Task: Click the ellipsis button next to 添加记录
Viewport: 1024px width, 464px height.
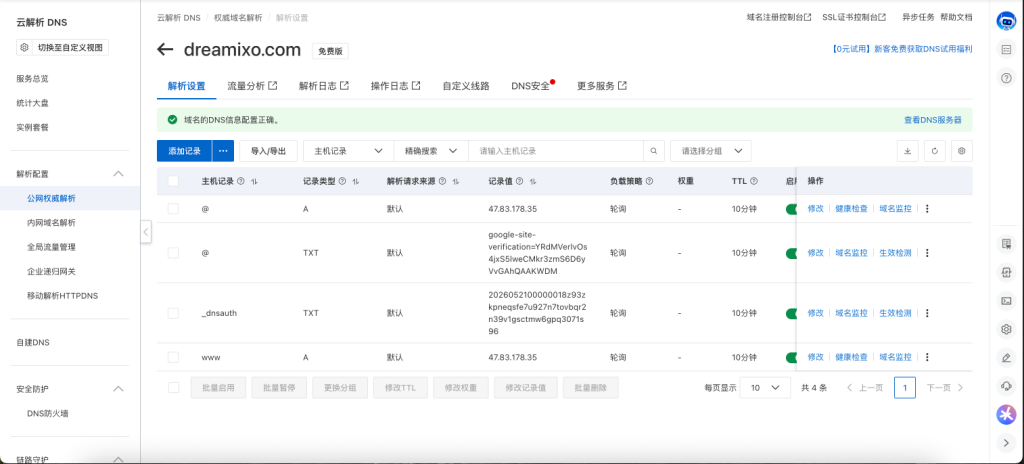Action: [223, 151]
